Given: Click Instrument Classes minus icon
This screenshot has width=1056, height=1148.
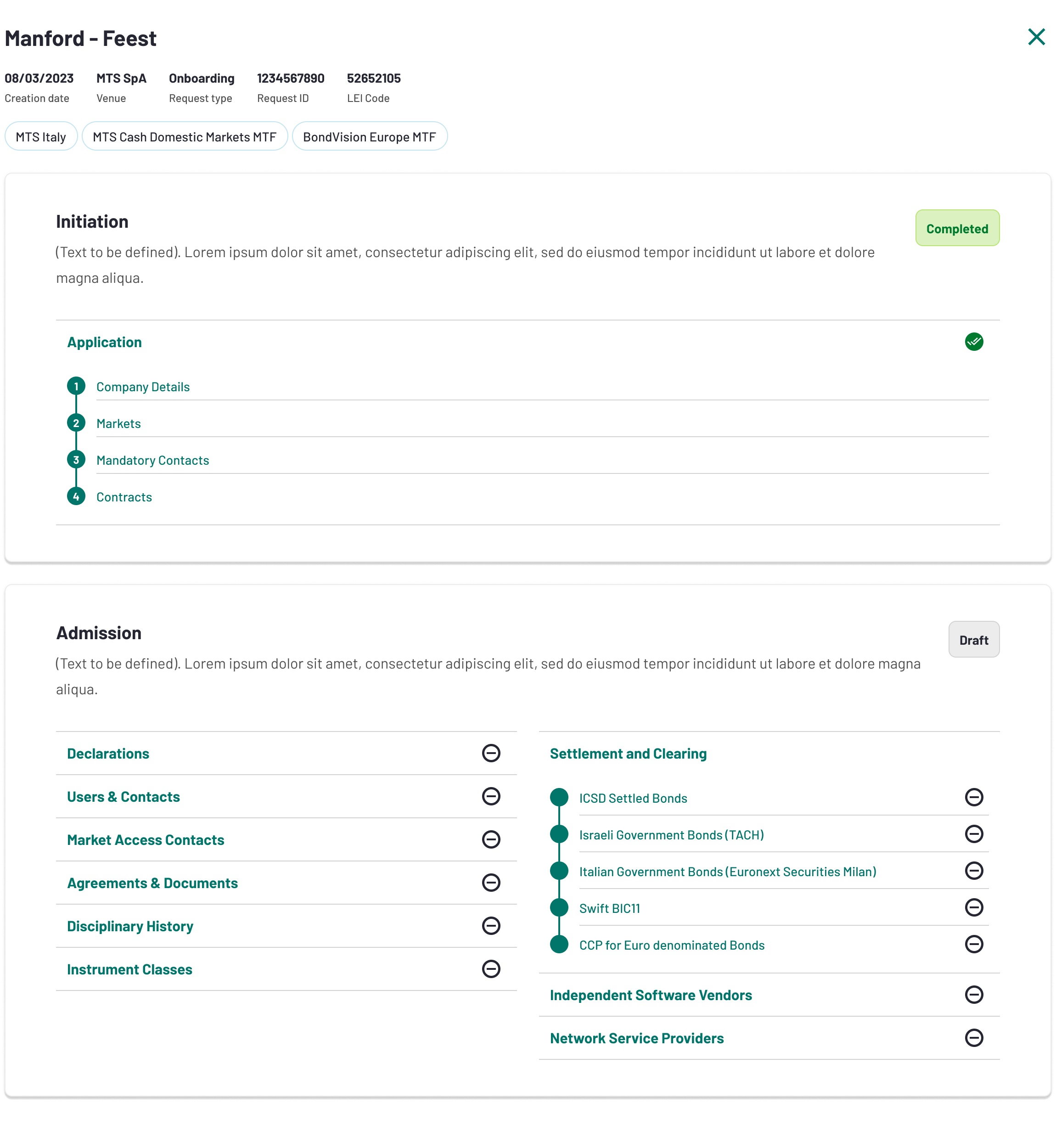Looking at the screenshot, I should click(x=491, y=968).
